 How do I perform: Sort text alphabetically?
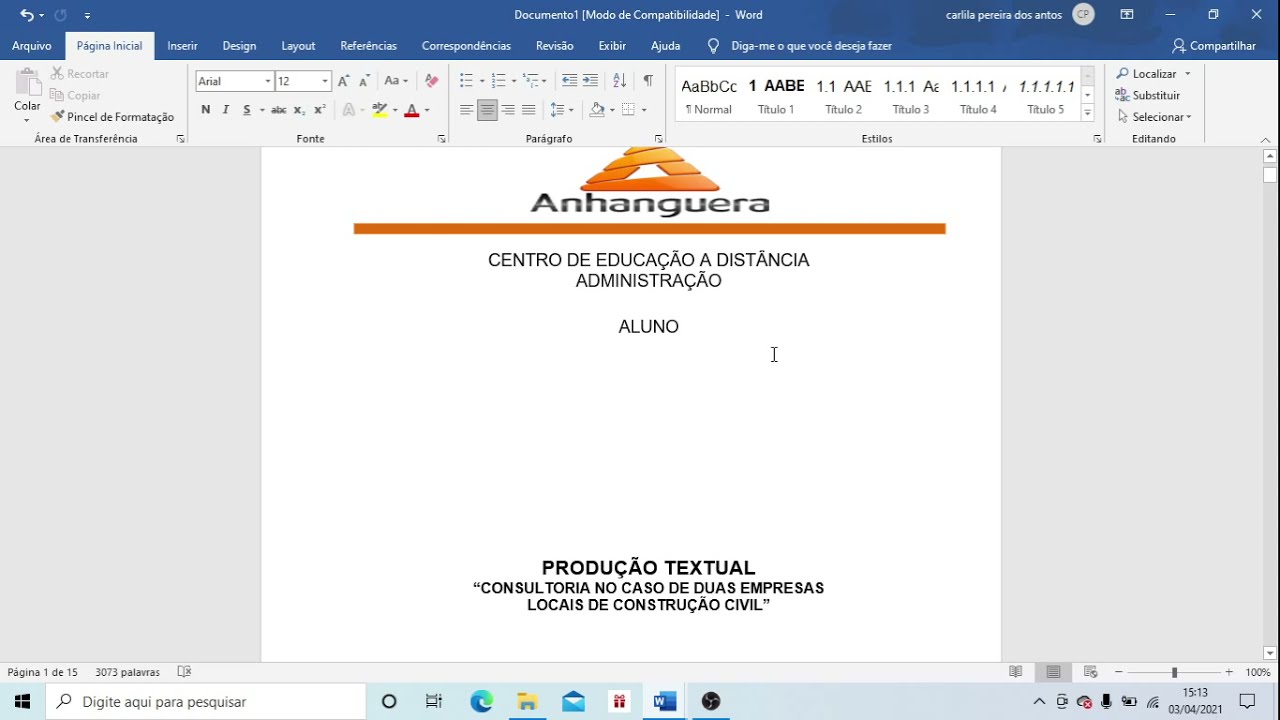(619, 81)
